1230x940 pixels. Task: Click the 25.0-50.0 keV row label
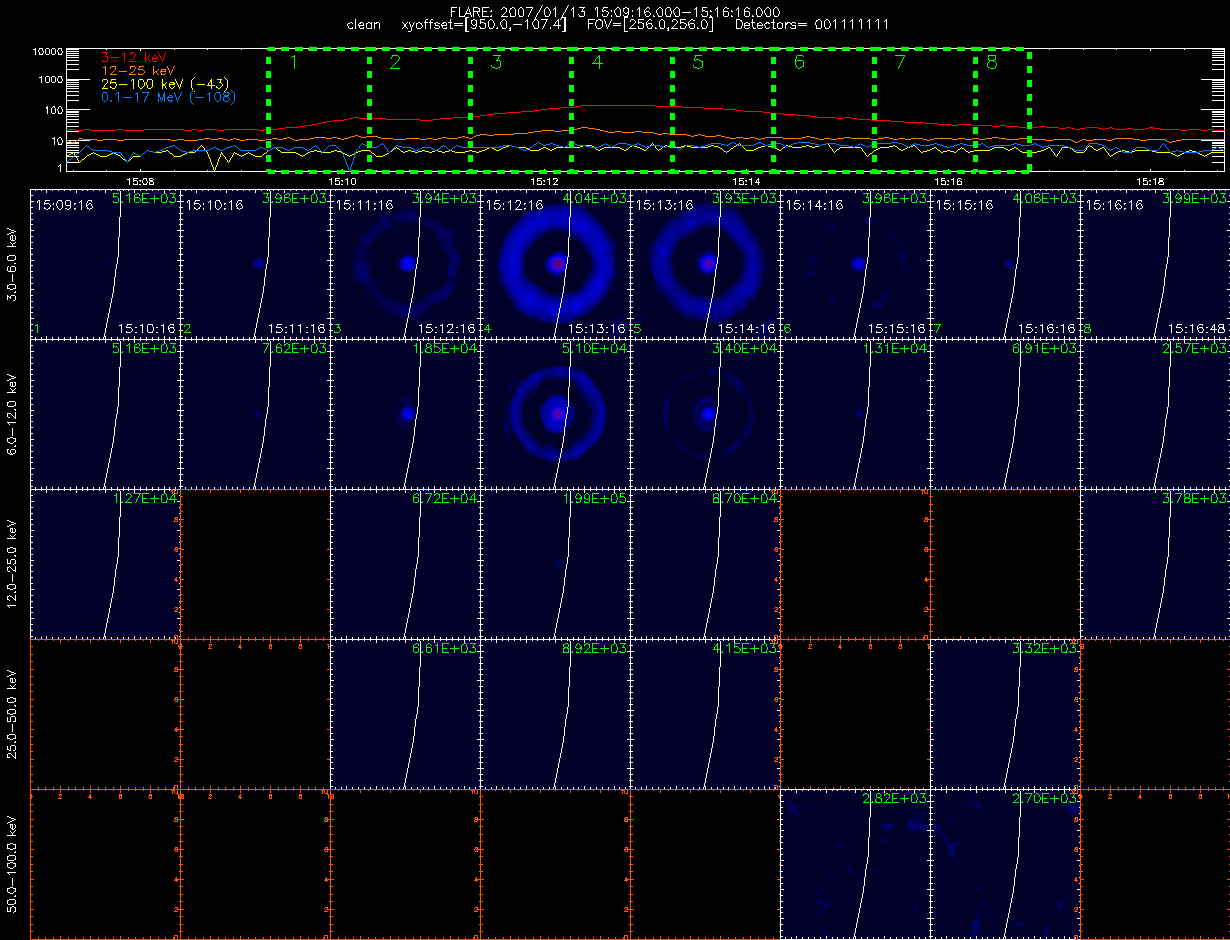[x=12, y=713]
